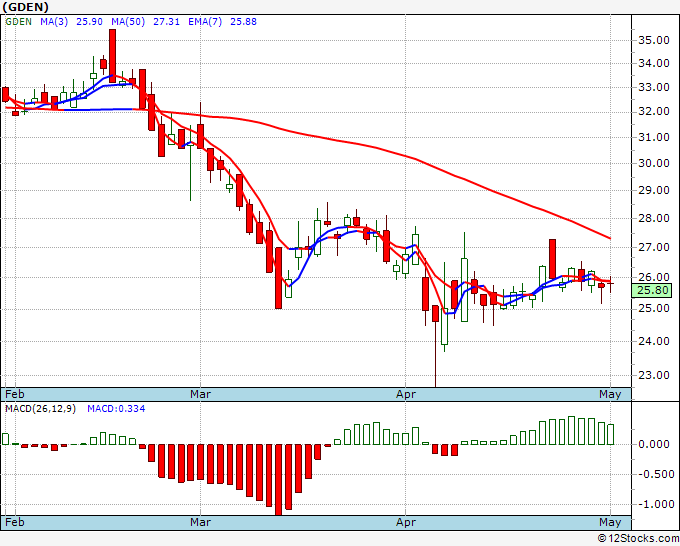Click Feb on the price chart date axis

pyautogui.click(x=15, y=394)
